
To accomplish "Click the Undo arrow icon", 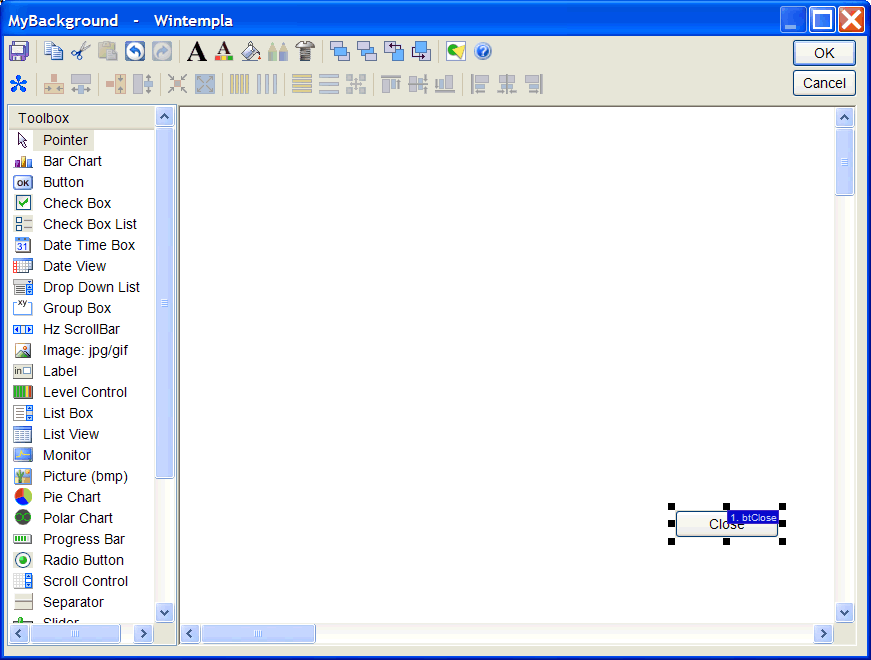I will click(x=135, y=51).
